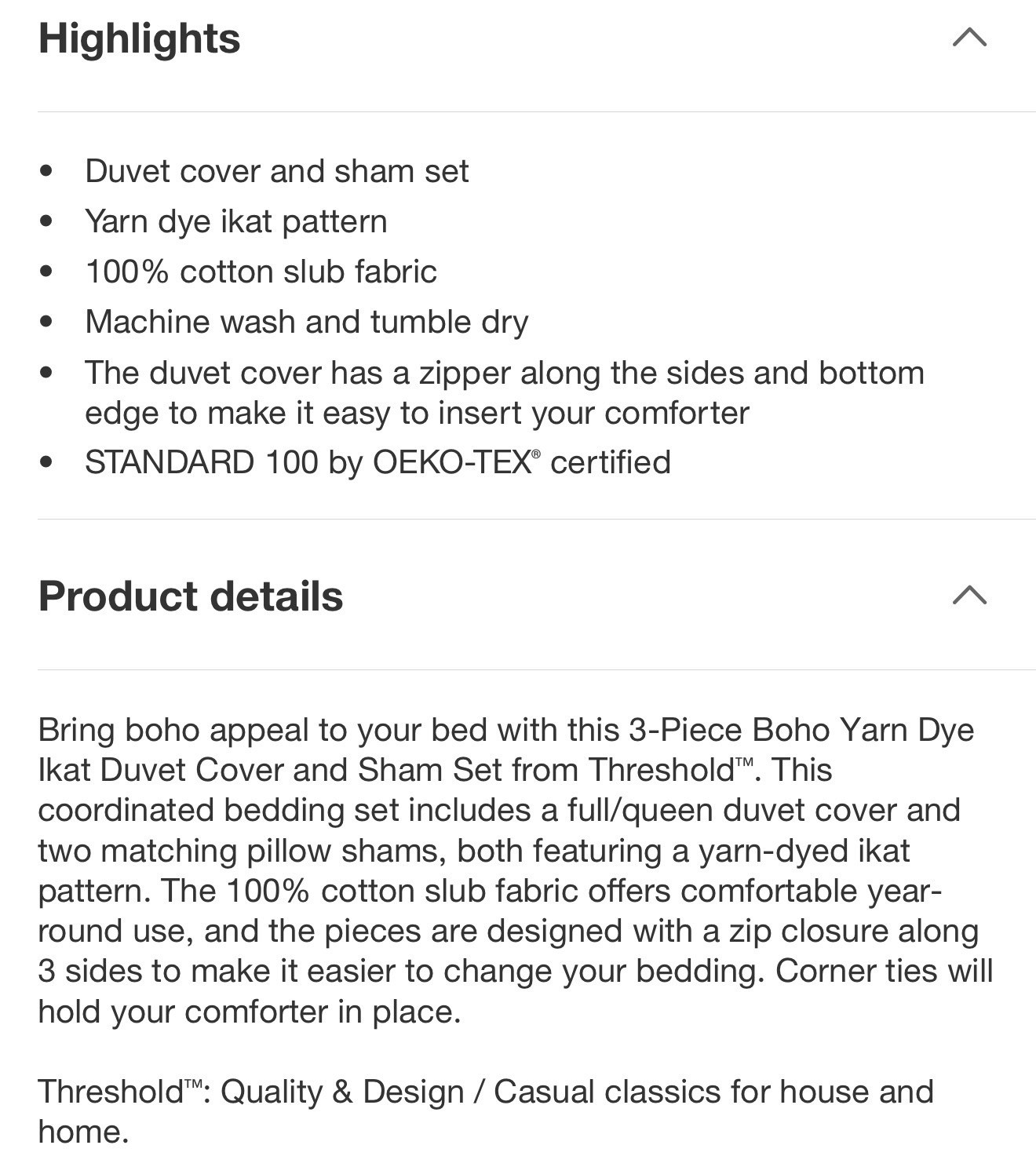Collapse the Highlights section chevron

[x=969, y=38]
